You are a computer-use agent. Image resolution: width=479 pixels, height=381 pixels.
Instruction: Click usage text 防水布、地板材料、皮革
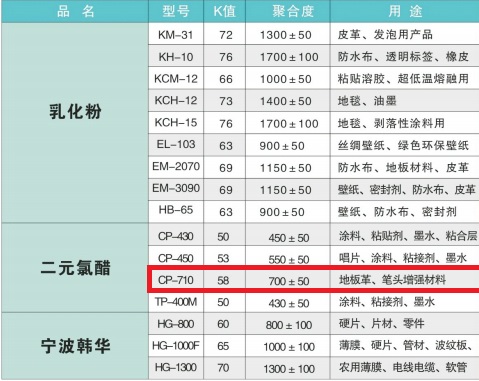point(403,167)
